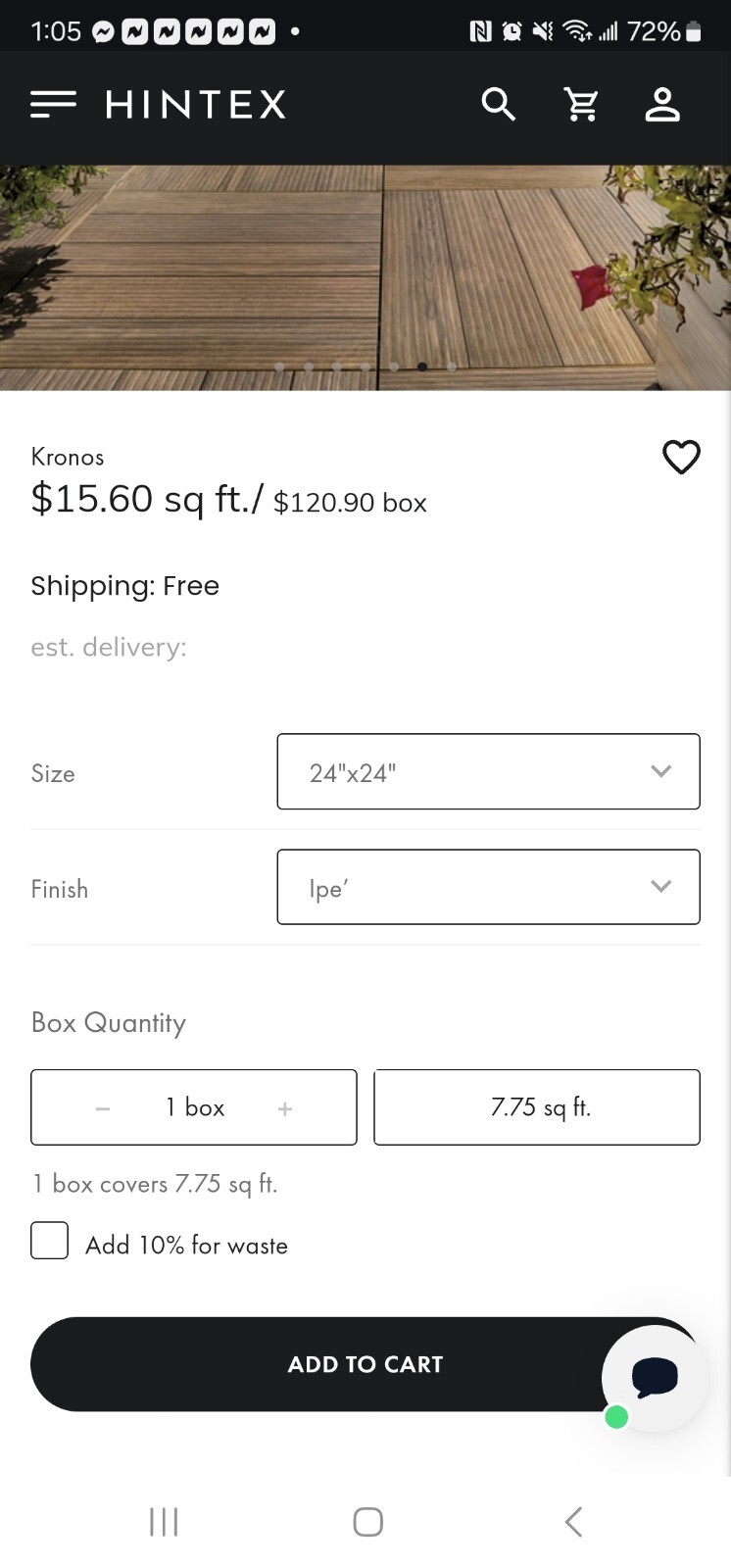This screenshot has height=1568, width=731.
Task: Decrease box quantity with minus button
Action: point(103,1108)
